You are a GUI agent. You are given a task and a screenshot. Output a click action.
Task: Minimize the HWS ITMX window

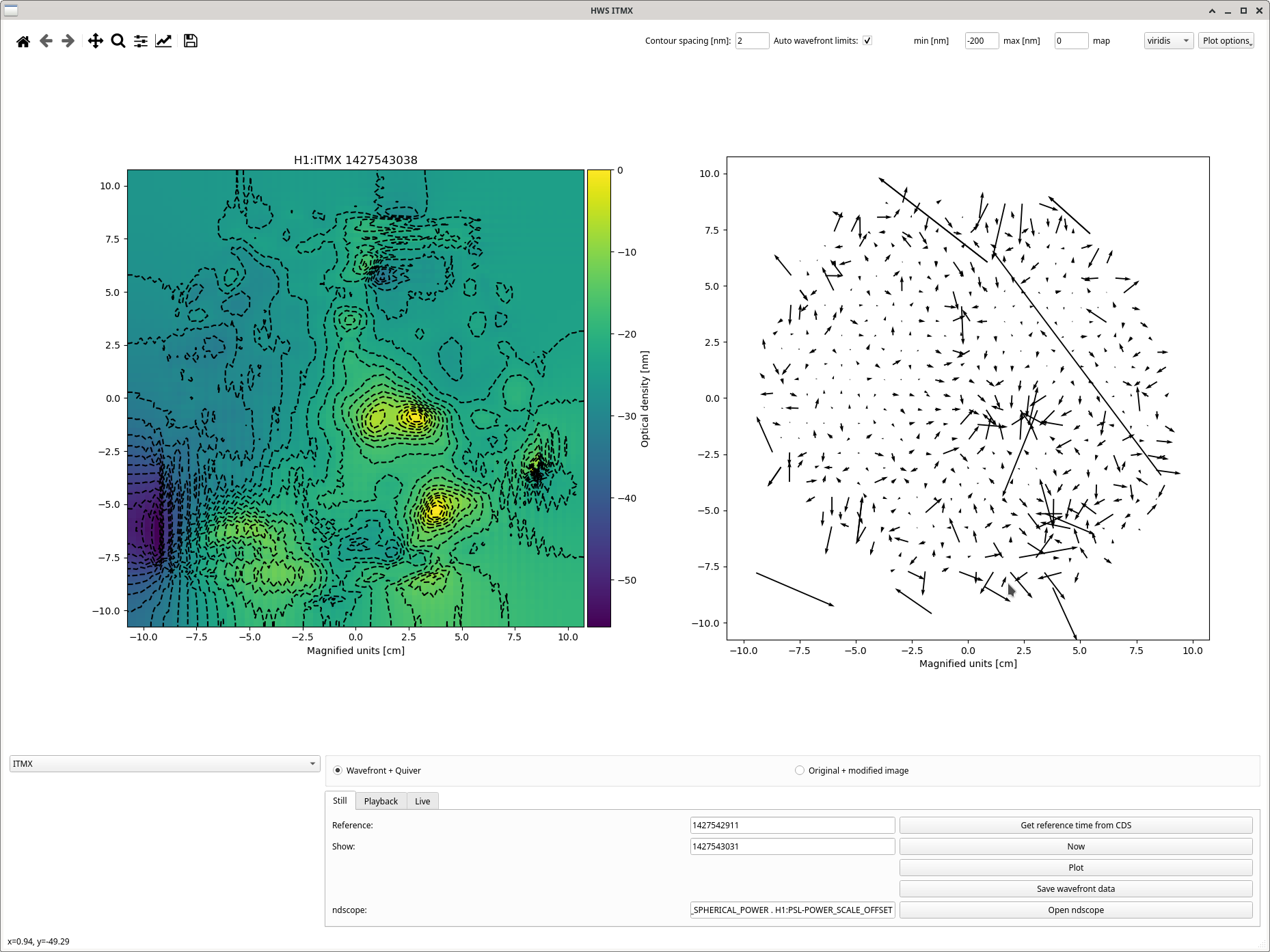(x=1228, y=10)
